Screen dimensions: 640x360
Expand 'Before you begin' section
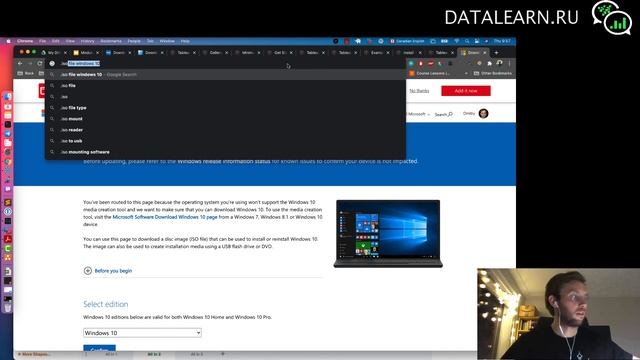tap(108, 271)
